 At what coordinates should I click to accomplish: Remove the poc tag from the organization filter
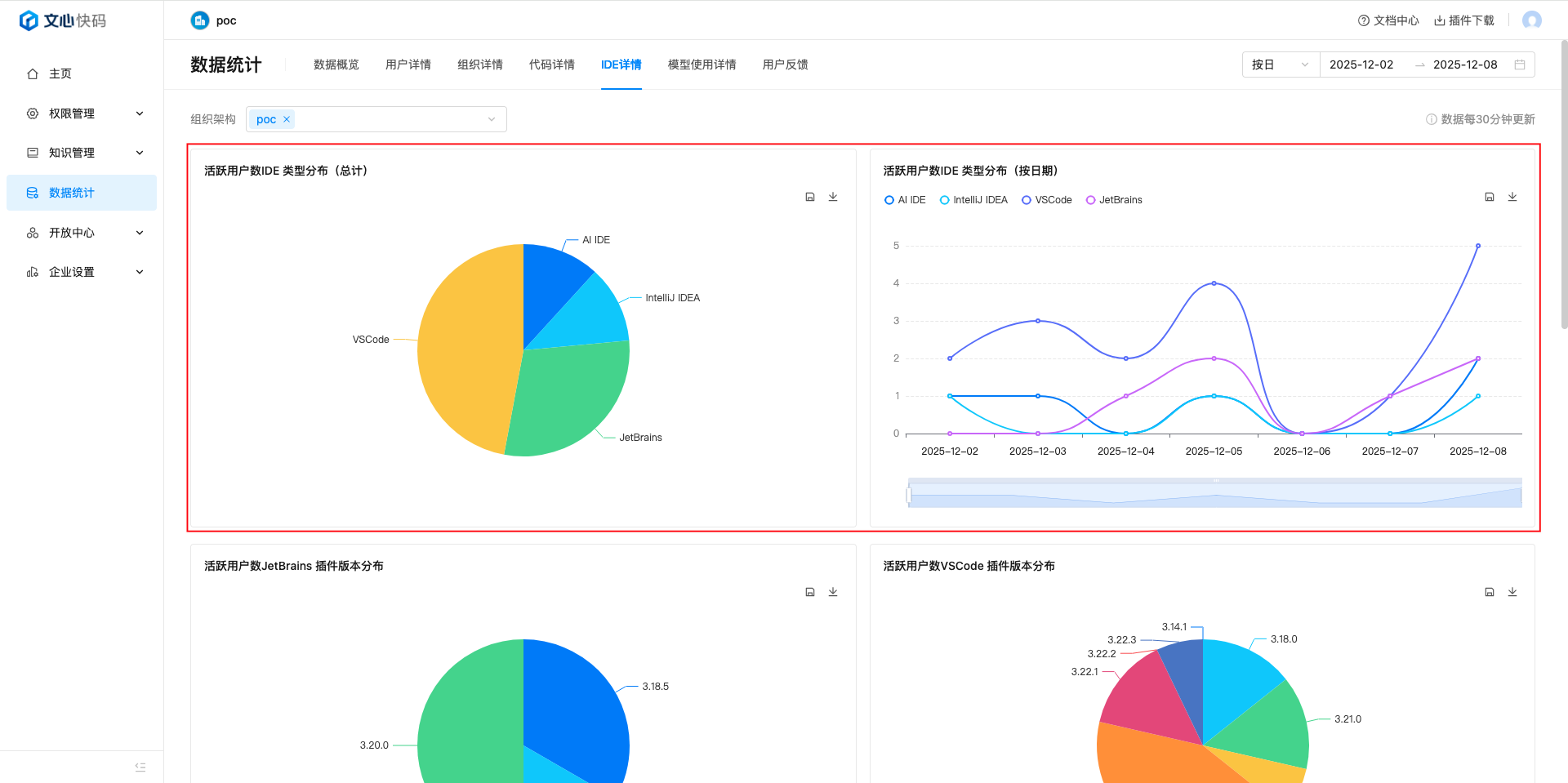pos(287,119)
